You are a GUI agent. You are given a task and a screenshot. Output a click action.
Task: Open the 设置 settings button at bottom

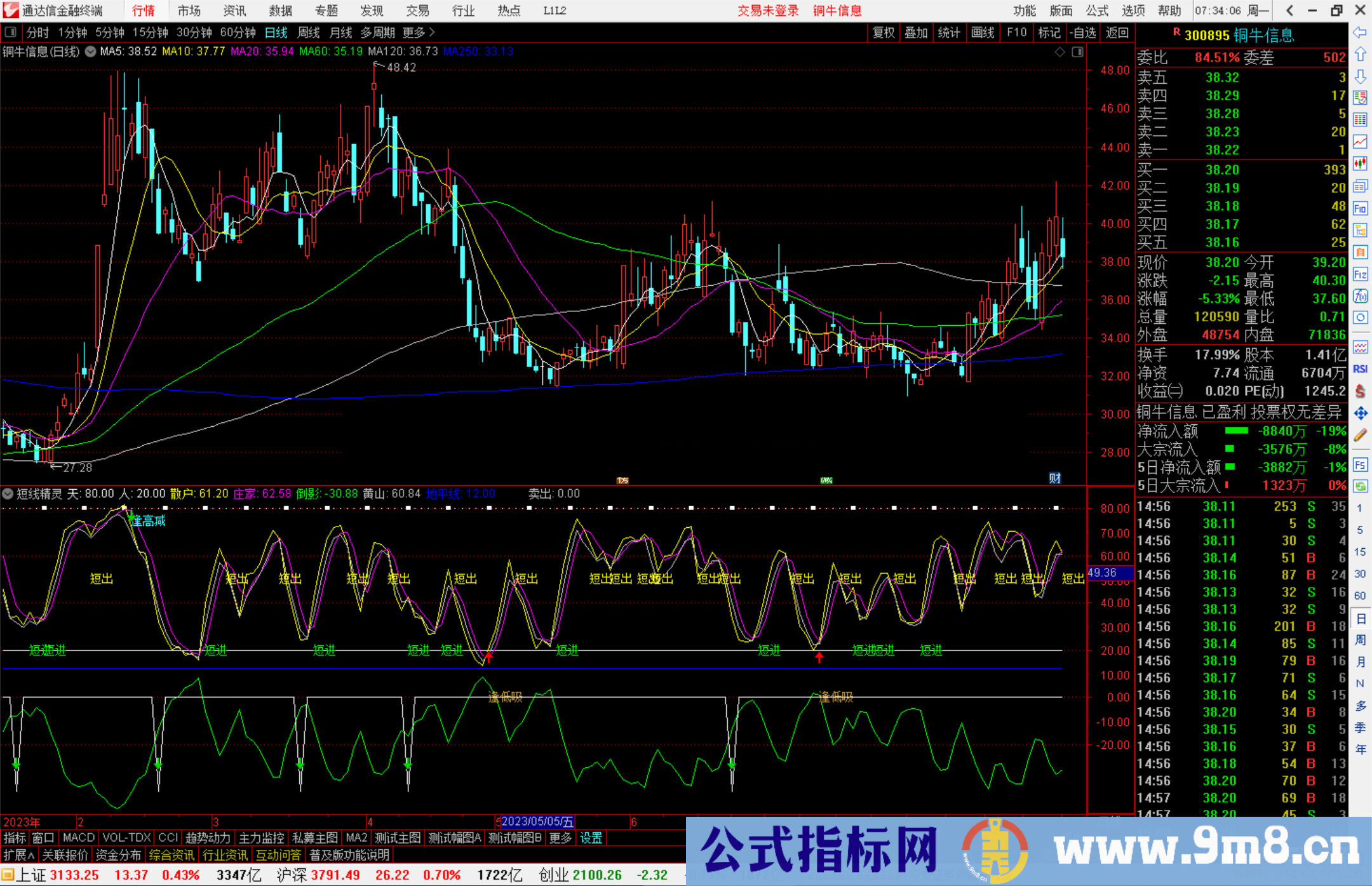[591, 838]
